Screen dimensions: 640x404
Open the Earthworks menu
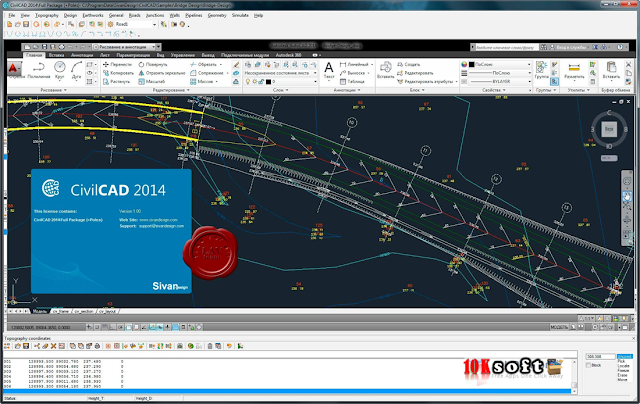point(93,16)
